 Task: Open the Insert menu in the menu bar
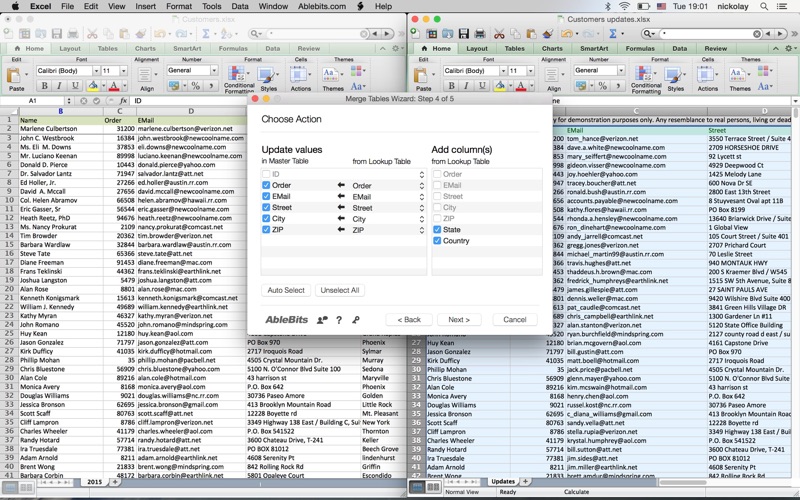[145, 6]
